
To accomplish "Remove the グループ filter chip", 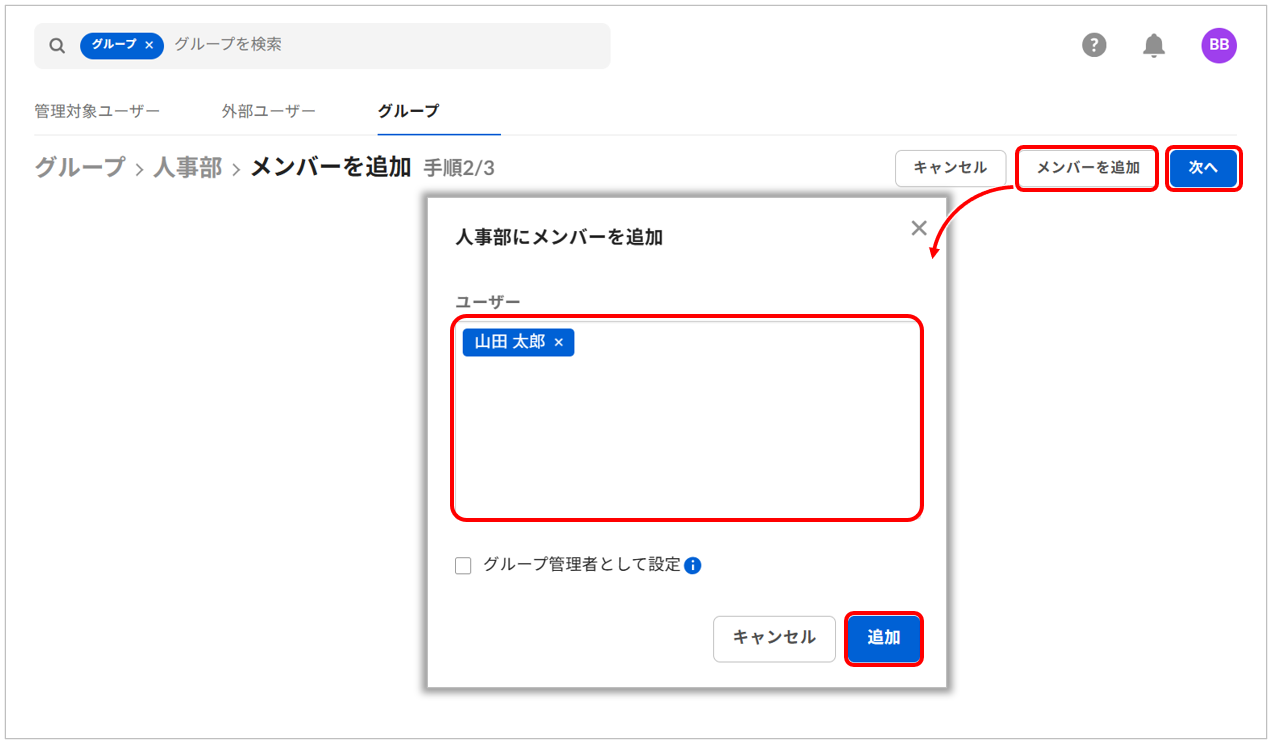I will [x=149, y=45].
